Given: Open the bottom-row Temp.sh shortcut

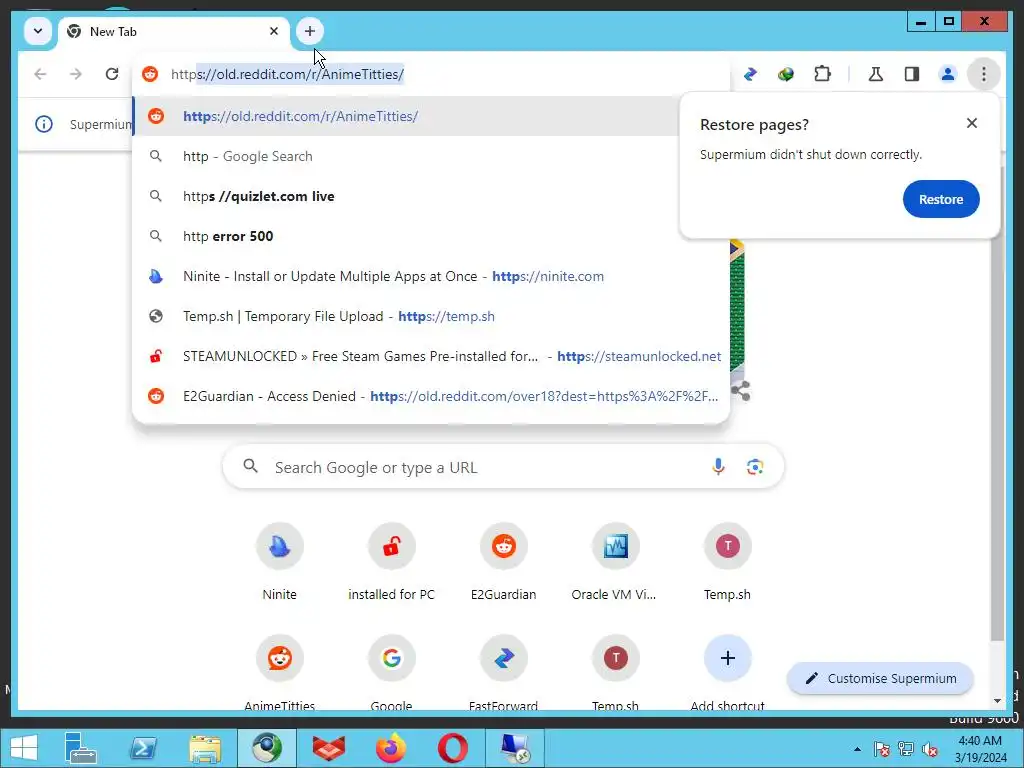Looking at the screenshot, I should click(615, 671).
